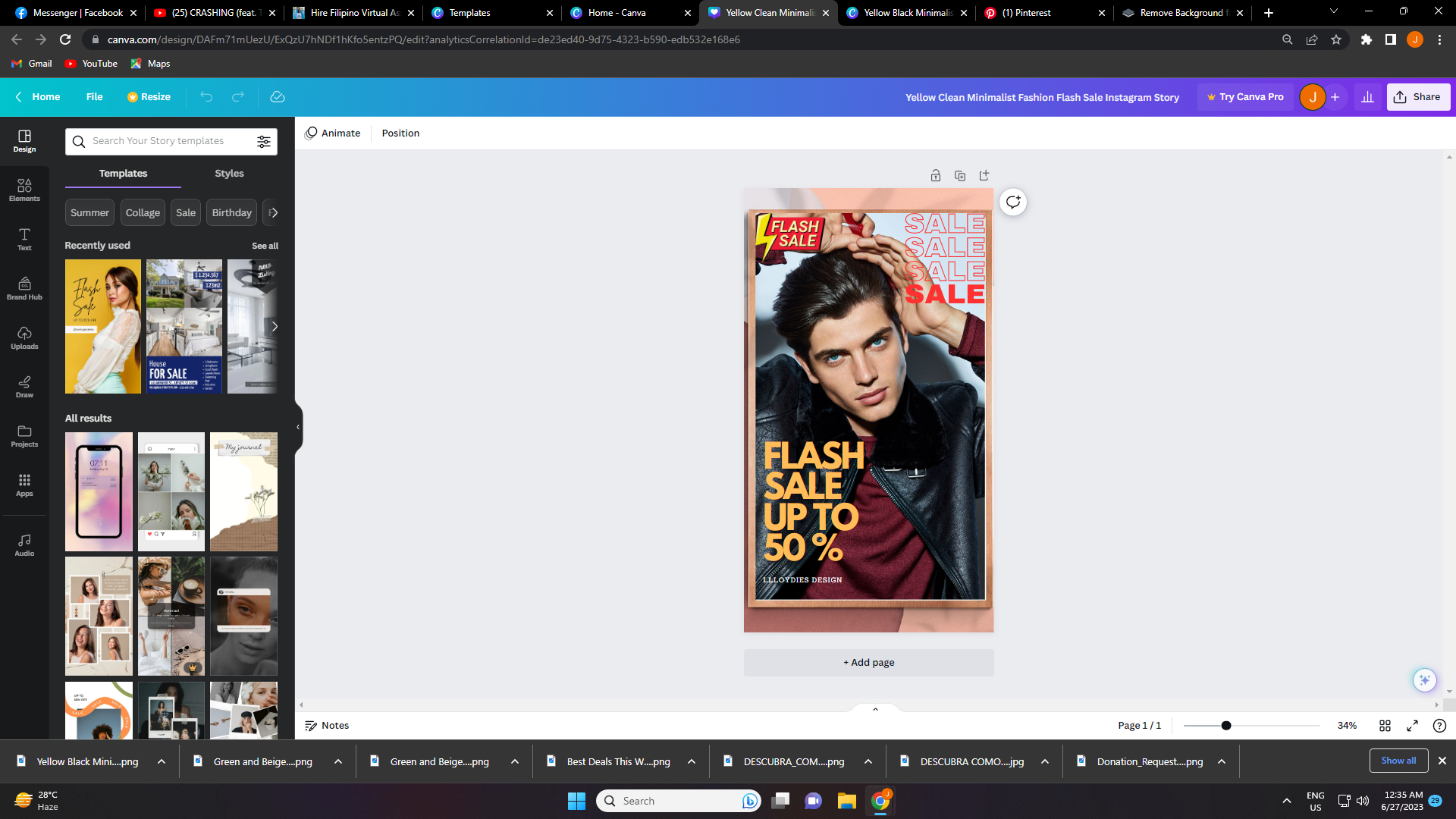Open the Audio panel
The width and height of the screenshot is (1456, 819).
click(x=24, y=545)
